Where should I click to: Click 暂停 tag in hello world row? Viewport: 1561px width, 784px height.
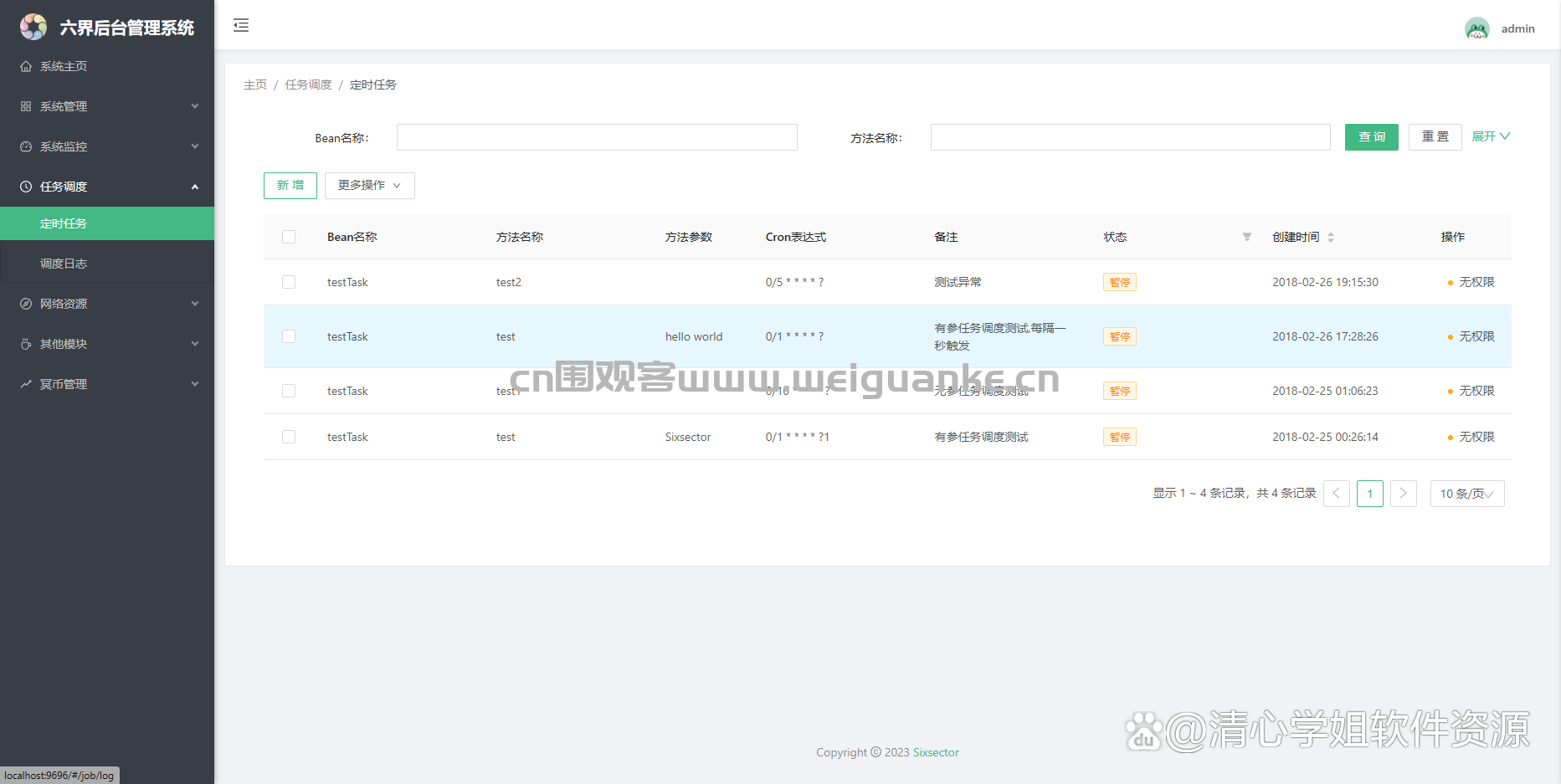pyautogui.click(x=1120, y=336)
